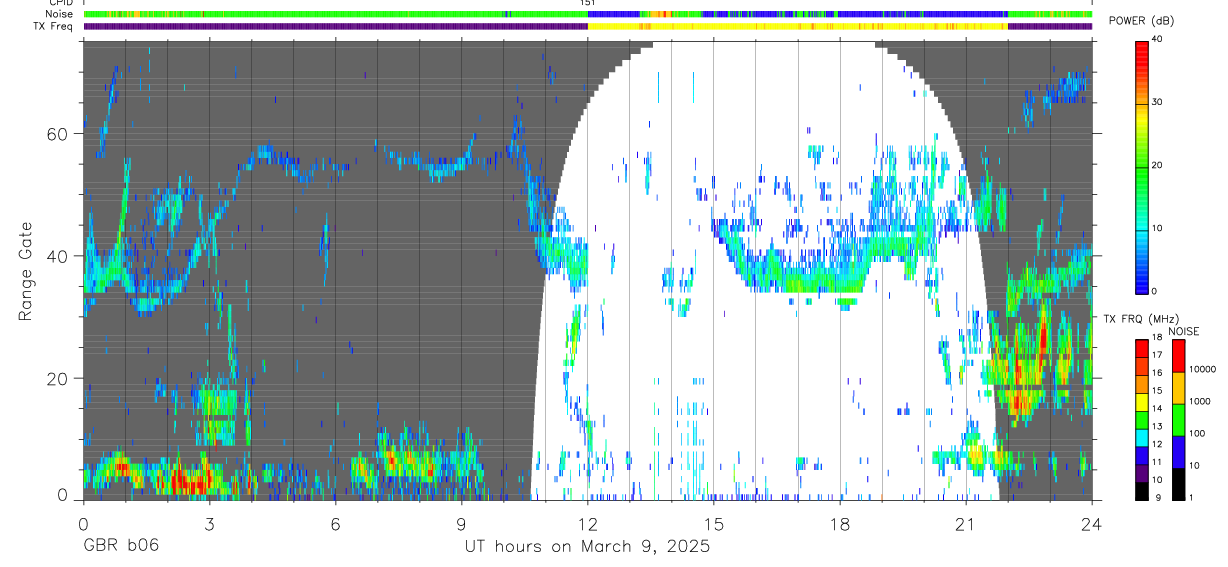1228x567 pixels.
Task: Click the '30' label on the POWER colorbar
Action: 1158,103
